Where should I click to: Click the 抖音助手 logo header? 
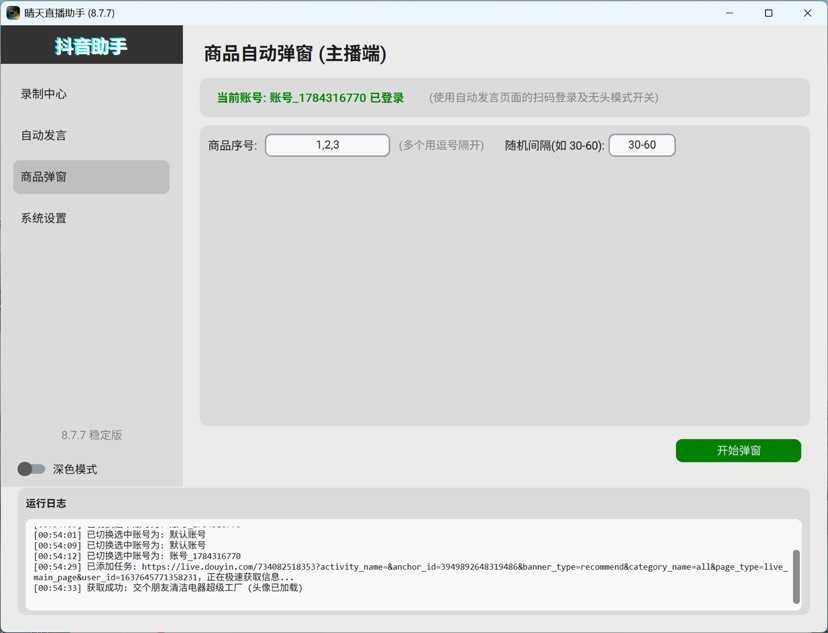91,46
